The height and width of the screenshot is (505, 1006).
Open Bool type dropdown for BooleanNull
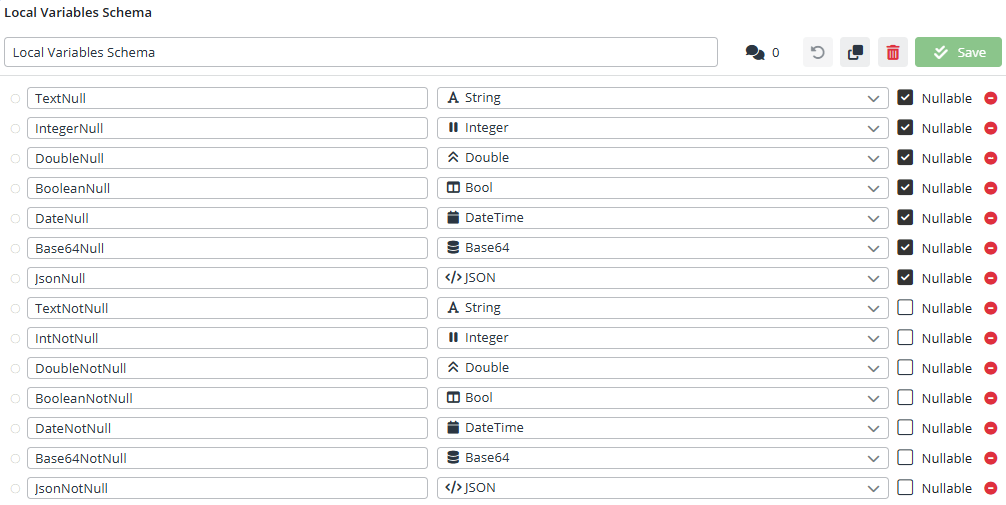click(x=662, y=188)
